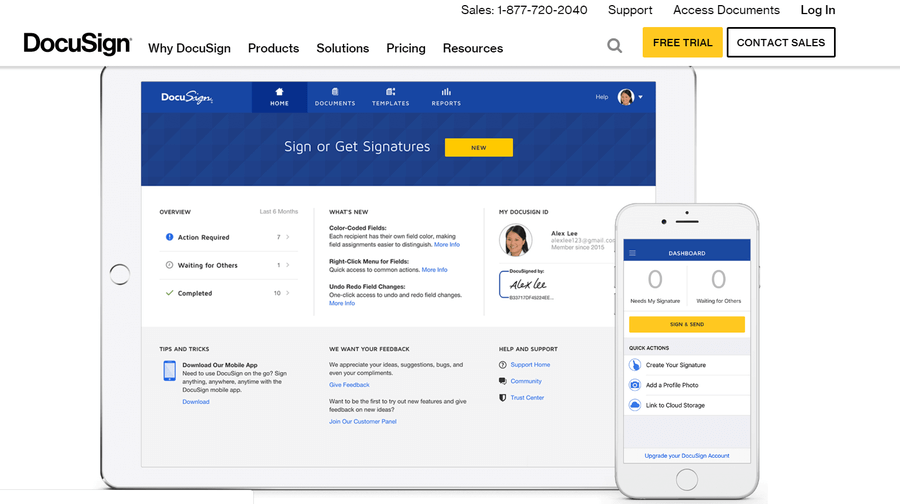Open the Products menu
Screen dimensions: 900x504
coord(273,48)
